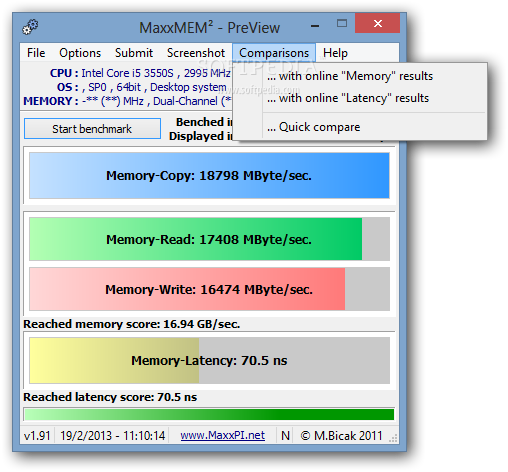Choose compare with online "Latency" results
The height and width of the screenshot is (472, 508).
pos(359,98)
